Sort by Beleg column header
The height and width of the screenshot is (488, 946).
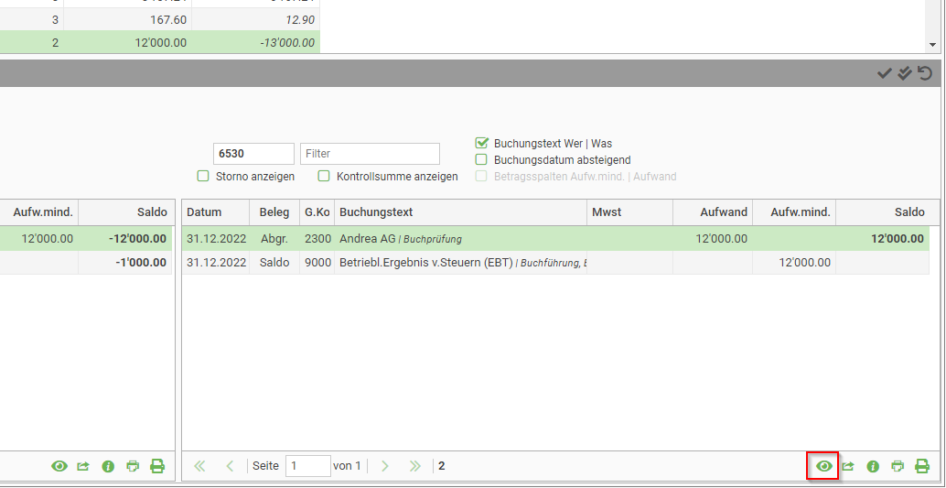coord(275,212)
